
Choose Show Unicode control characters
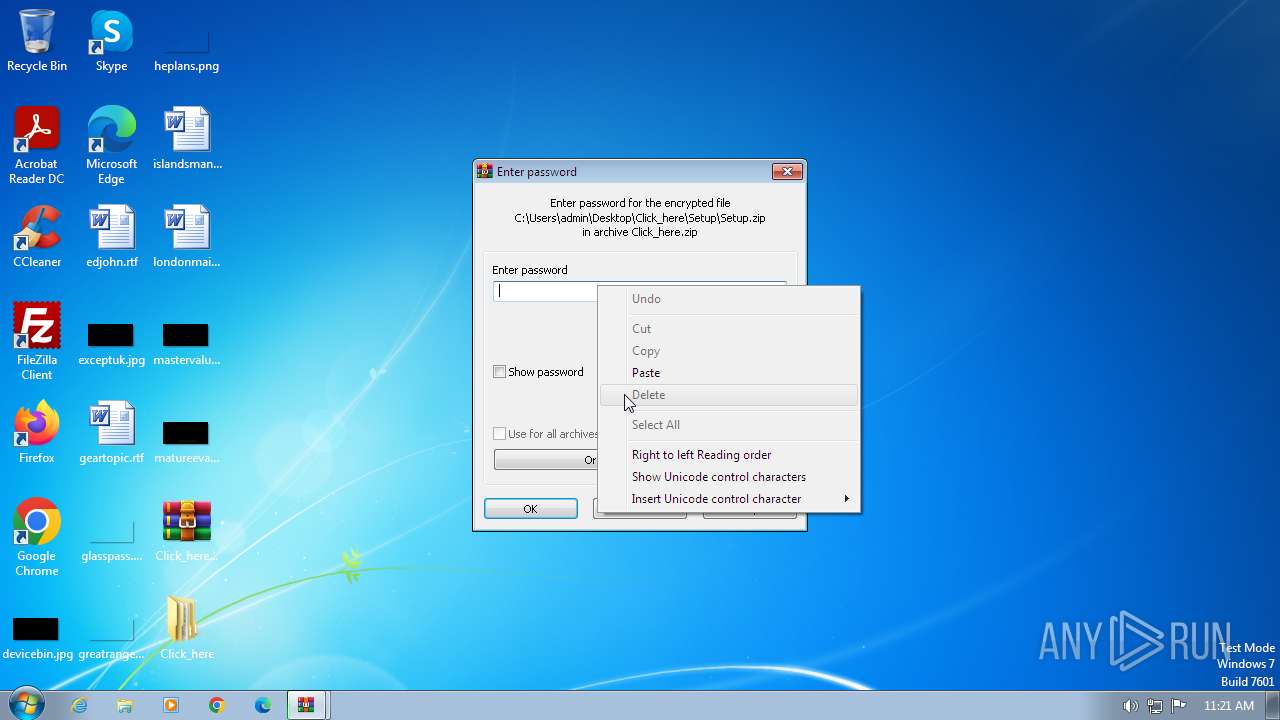730,477
